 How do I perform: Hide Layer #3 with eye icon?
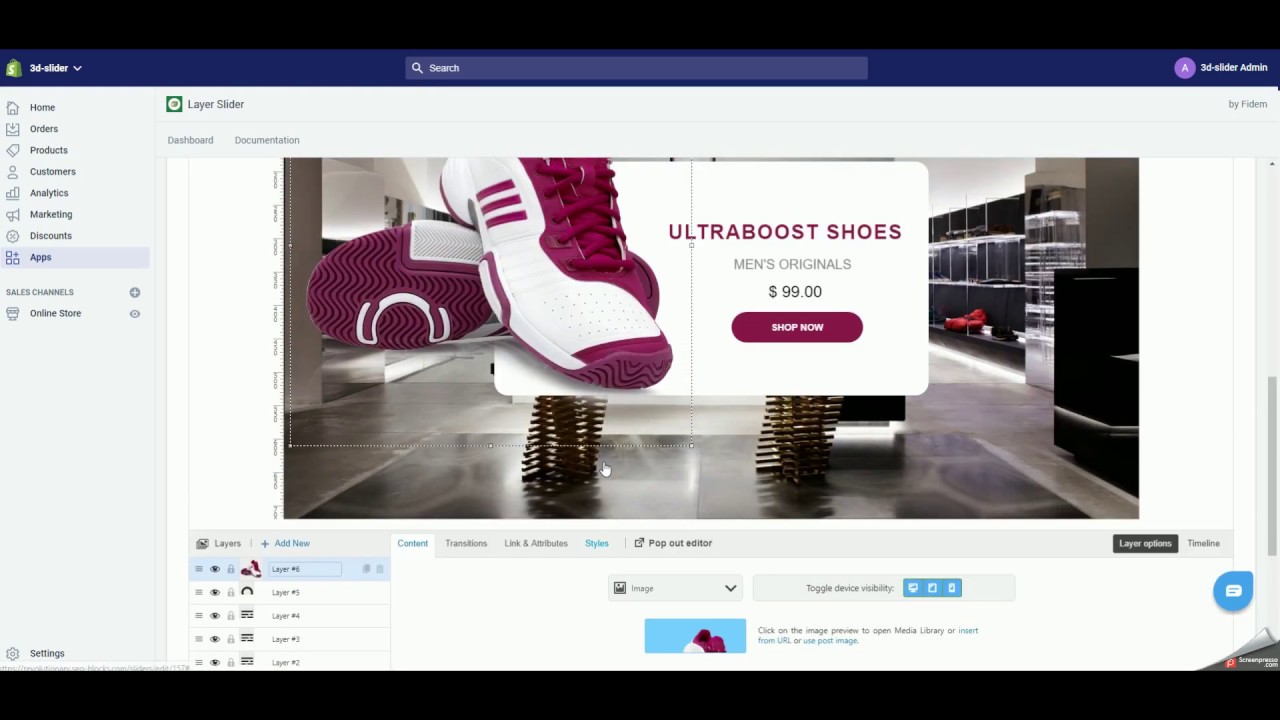click(215, 639)
